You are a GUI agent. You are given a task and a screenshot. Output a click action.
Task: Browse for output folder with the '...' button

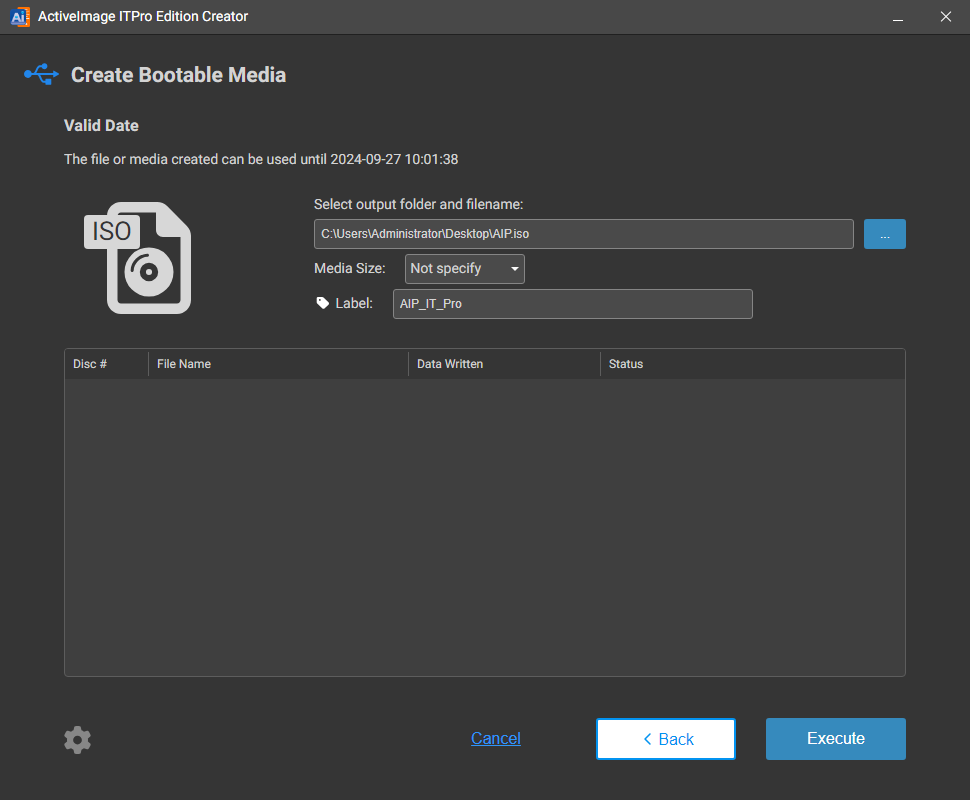click(x=884, y=234)
